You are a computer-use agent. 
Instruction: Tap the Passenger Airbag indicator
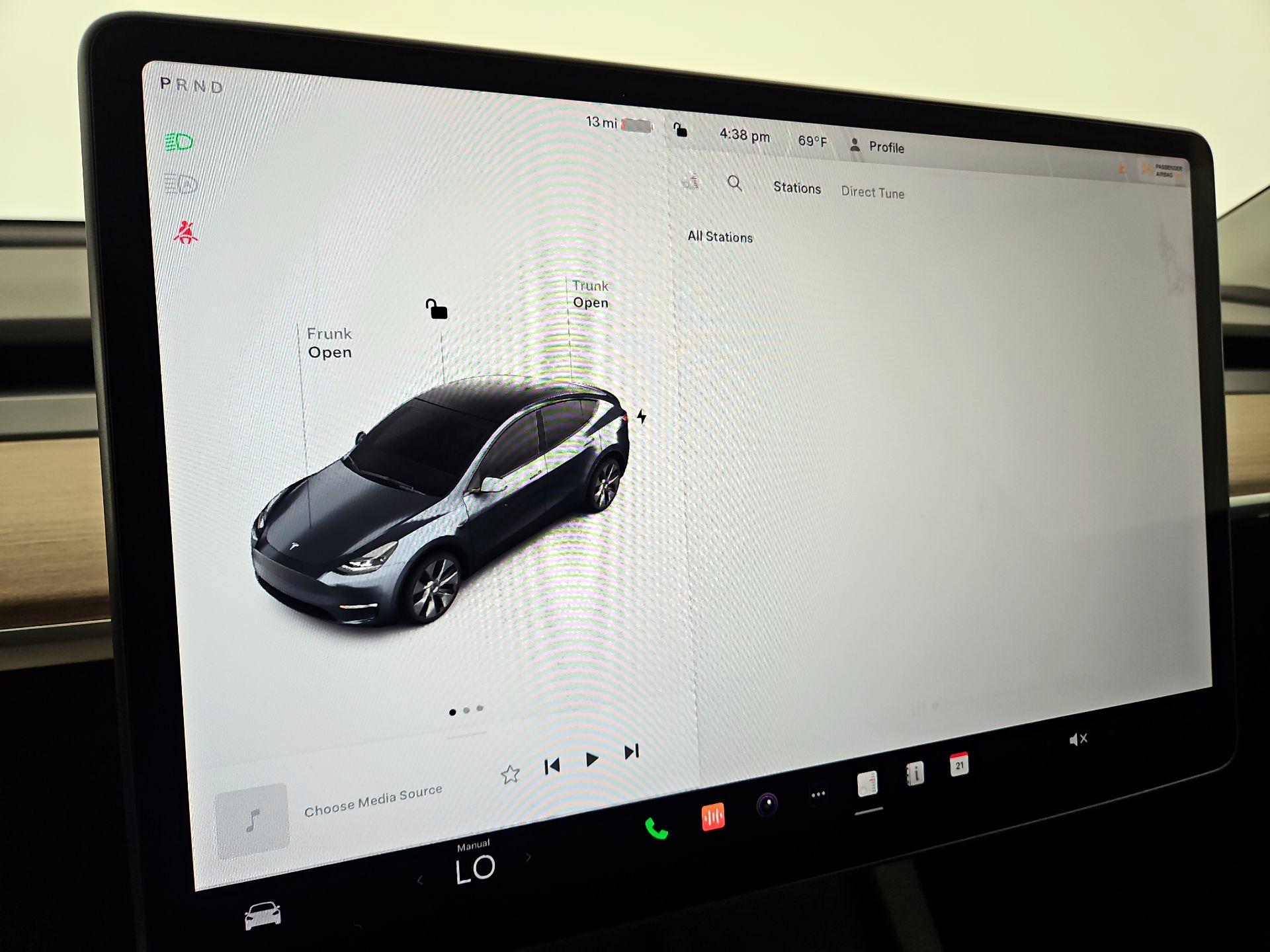point(1162,171)
